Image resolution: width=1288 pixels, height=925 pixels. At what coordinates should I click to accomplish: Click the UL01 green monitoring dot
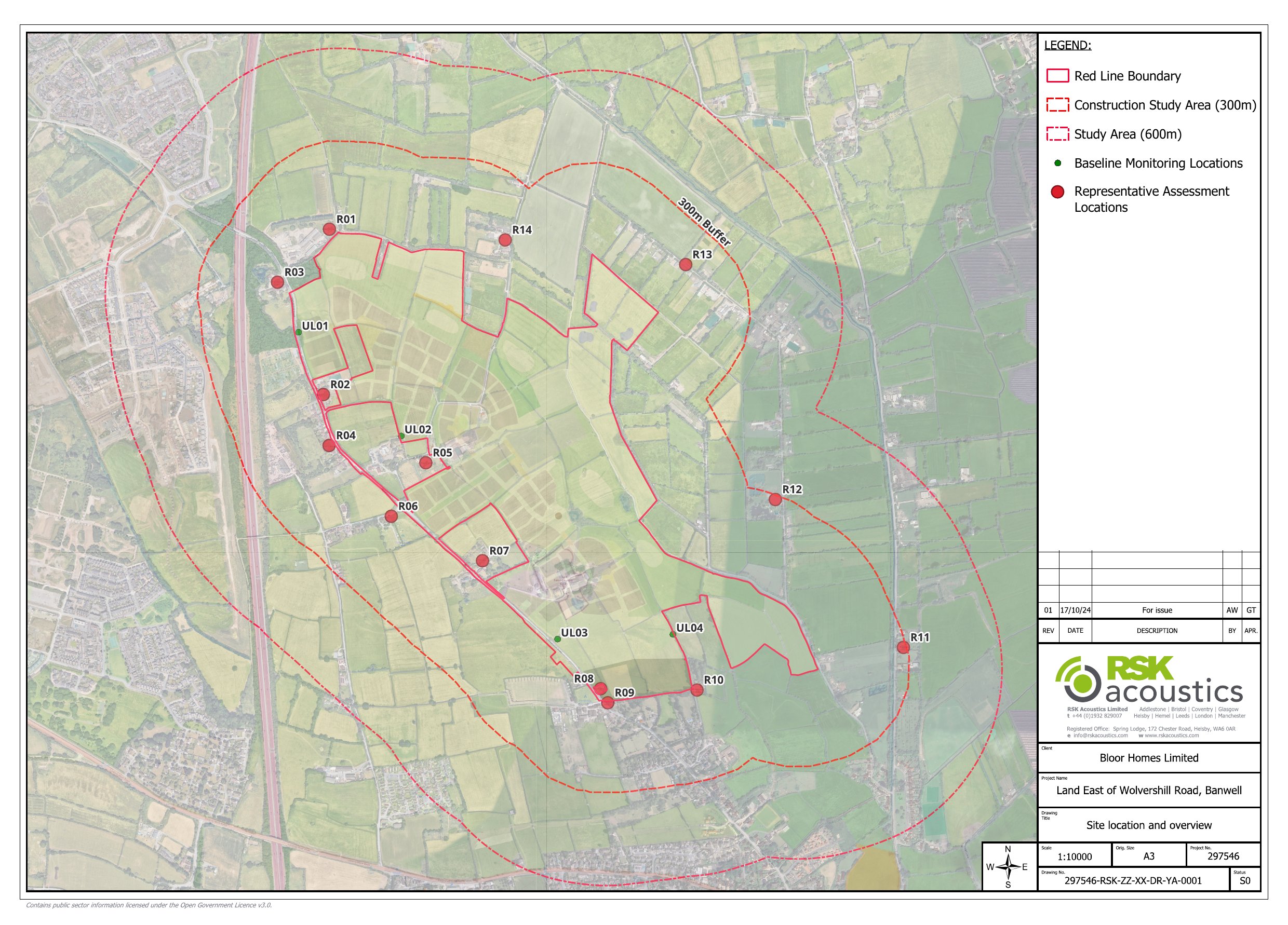point(299,332)
